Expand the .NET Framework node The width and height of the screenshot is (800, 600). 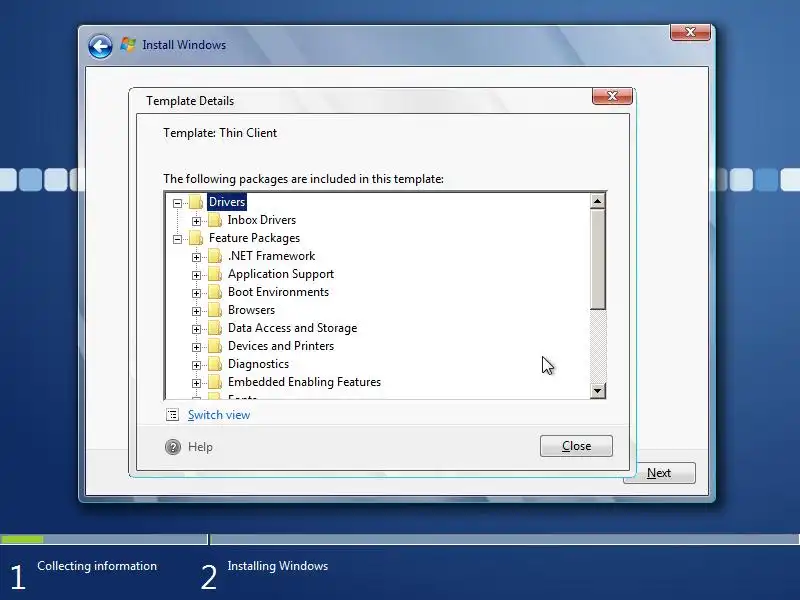(x=196, y=257)
